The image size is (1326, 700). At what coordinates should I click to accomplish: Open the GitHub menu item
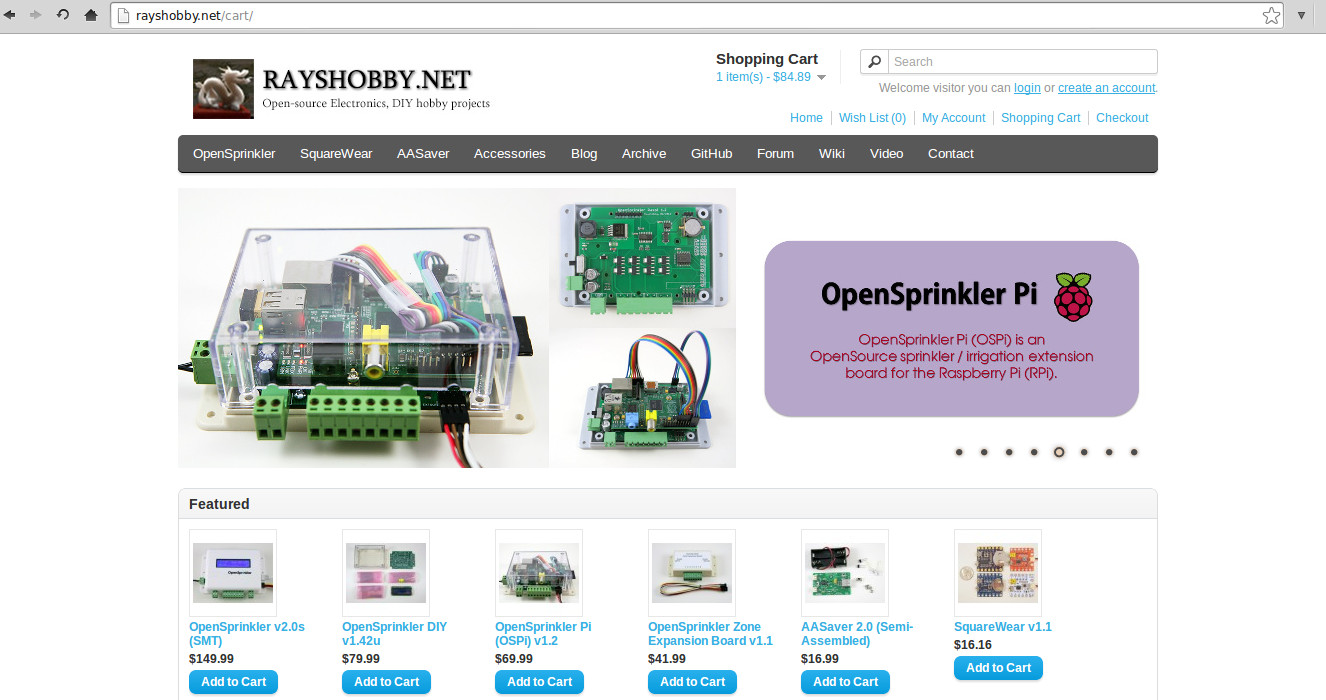(x=712, y=154)
